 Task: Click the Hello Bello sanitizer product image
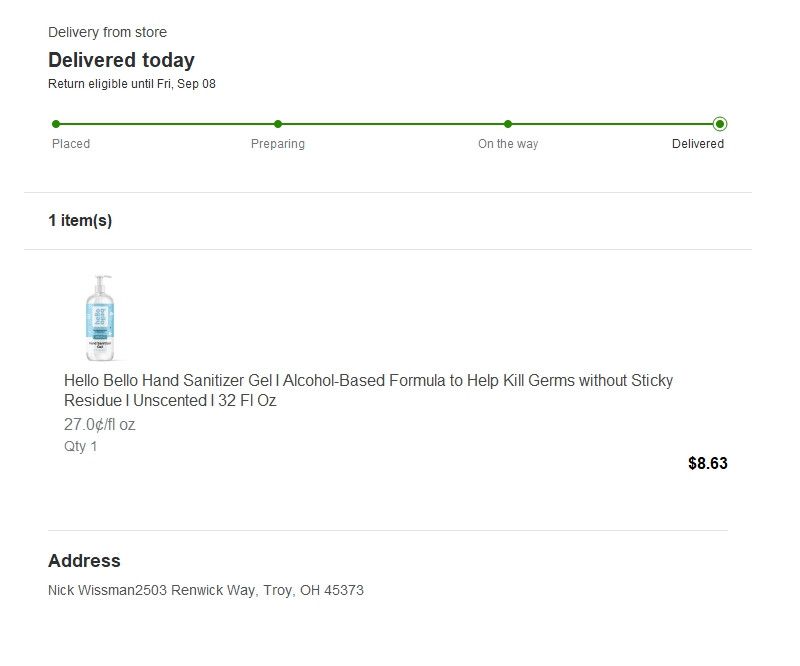[x=100, y=317]
